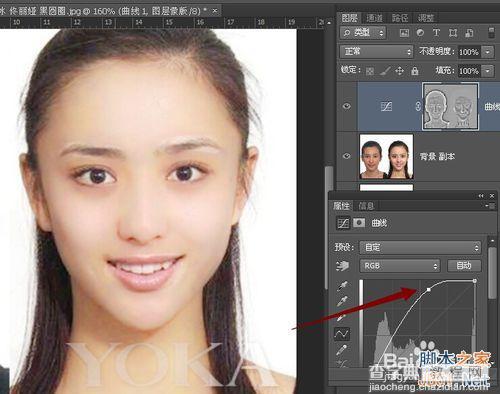Pick the gray point eyedropper
The width and height of the screenshot is (500, 394).
pos(342,301)
